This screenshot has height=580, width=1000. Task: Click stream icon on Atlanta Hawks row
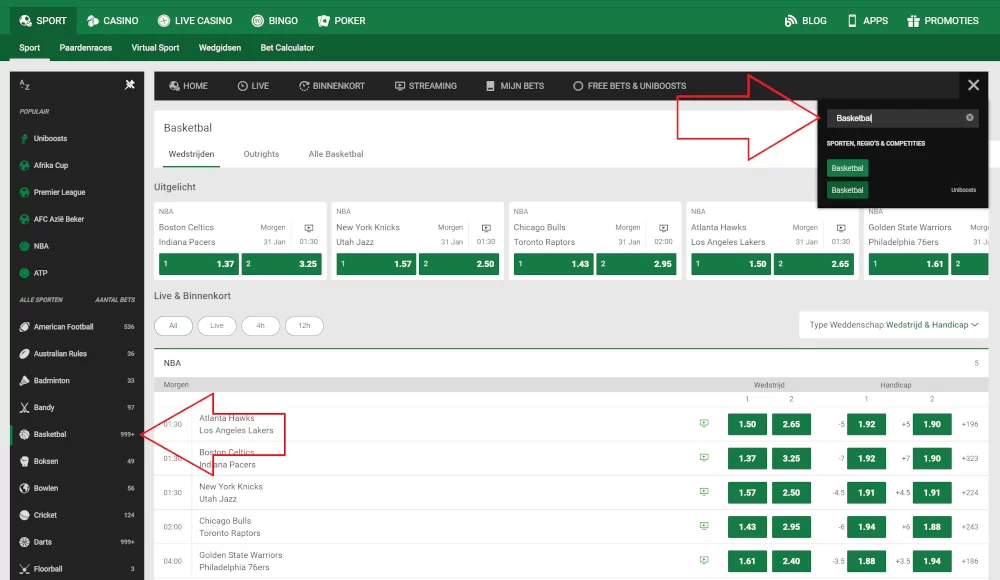coord(704,423)
